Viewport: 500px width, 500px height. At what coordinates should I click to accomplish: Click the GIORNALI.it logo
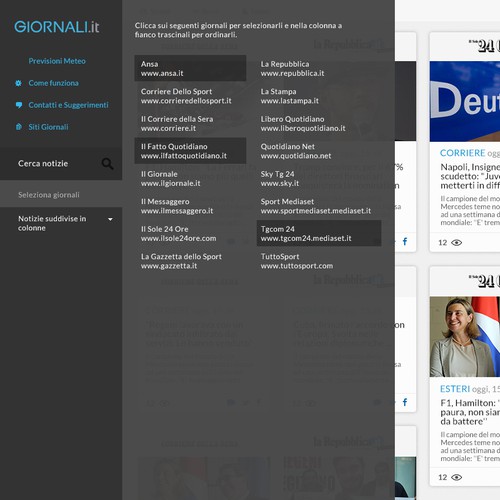point(57,27)
